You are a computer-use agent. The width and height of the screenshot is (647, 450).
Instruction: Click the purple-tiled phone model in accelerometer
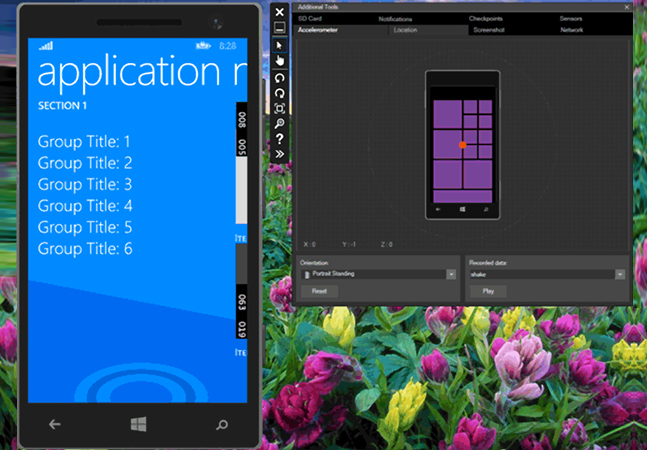(463, 145)
